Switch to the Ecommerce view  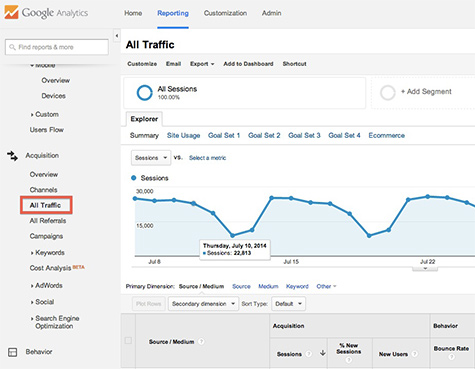(x=386, y=135)
